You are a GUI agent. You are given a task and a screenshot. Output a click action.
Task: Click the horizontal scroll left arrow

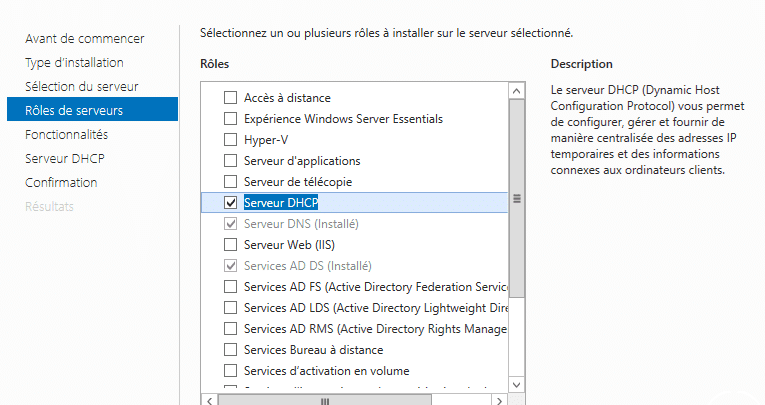(x=209, y=401)
